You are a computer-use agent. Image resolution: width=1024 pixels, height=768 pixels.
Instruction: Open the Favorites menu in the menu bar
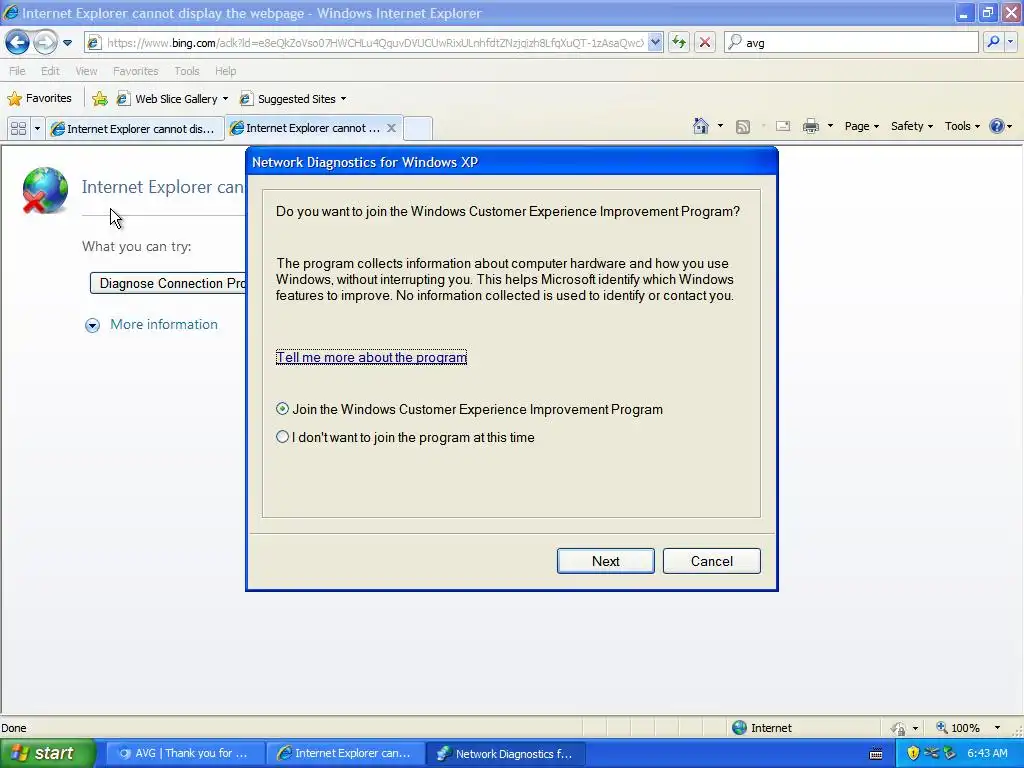coord(136,71)
